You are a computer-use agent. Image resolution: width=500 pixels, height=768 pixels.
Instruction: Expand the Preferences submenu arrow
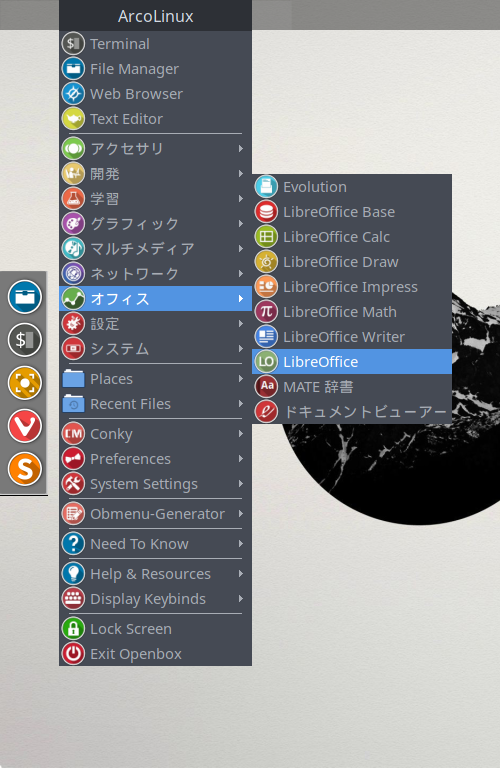point(240,458)
